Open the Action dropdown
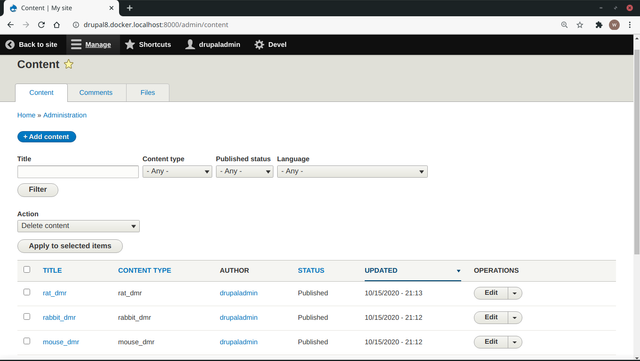640x361 pixels. click(78, 226)
